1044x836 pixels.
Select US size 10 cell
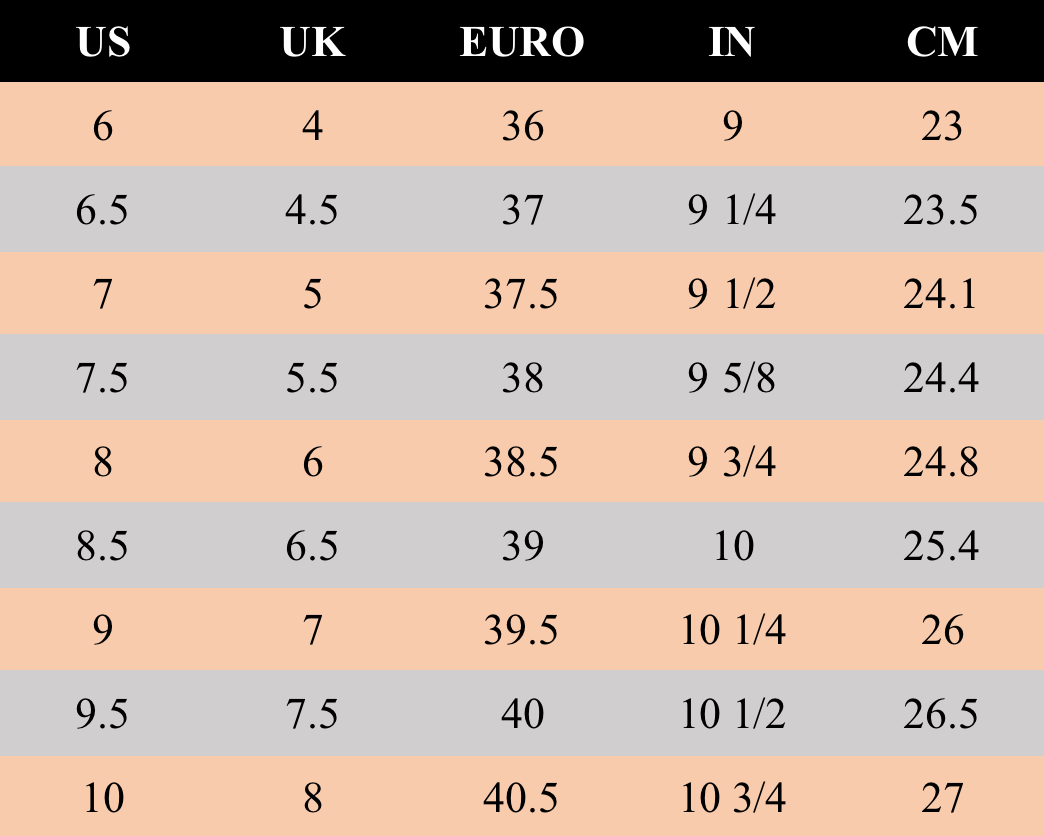(103, 799)
